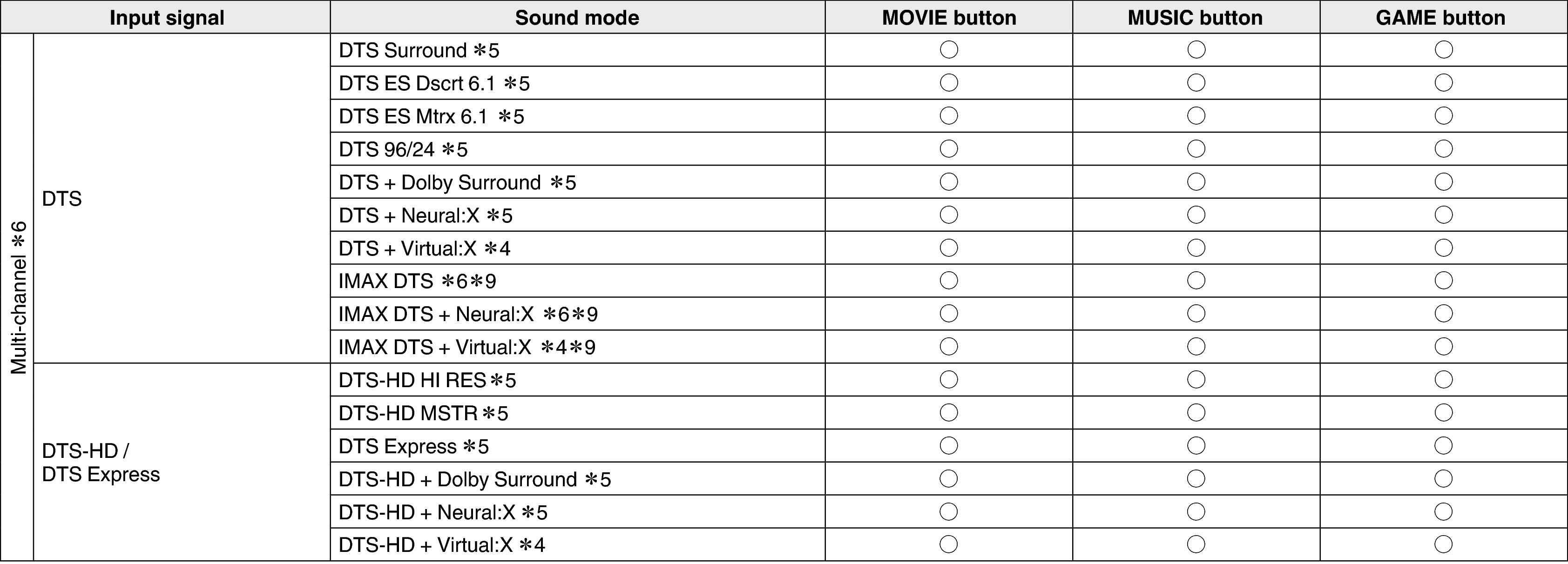1568x564 pixels.
Task: Click MOVIE circle in DTS Surround row
Action: [x=948, y=50]
